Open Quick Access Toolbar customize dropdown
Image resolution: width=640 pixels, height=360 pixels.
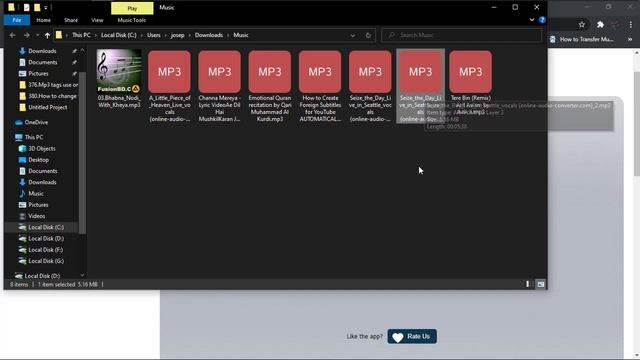point(46,8)
